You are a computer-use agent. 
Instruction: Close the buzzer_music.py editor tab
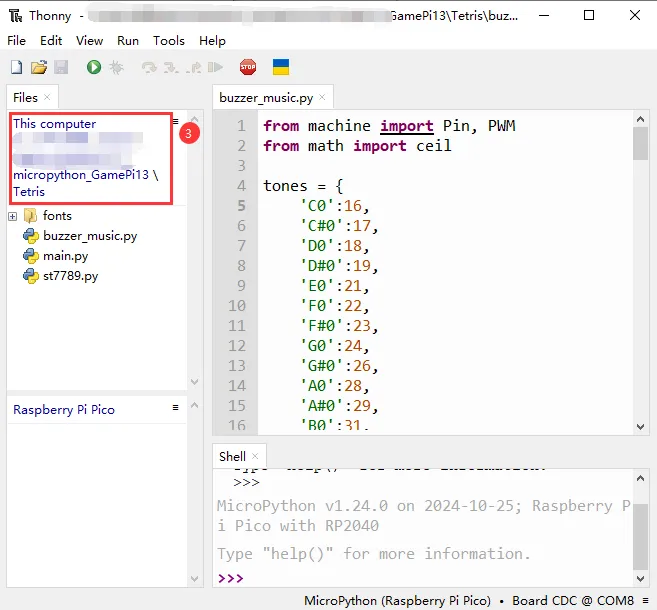click(322, 97)
